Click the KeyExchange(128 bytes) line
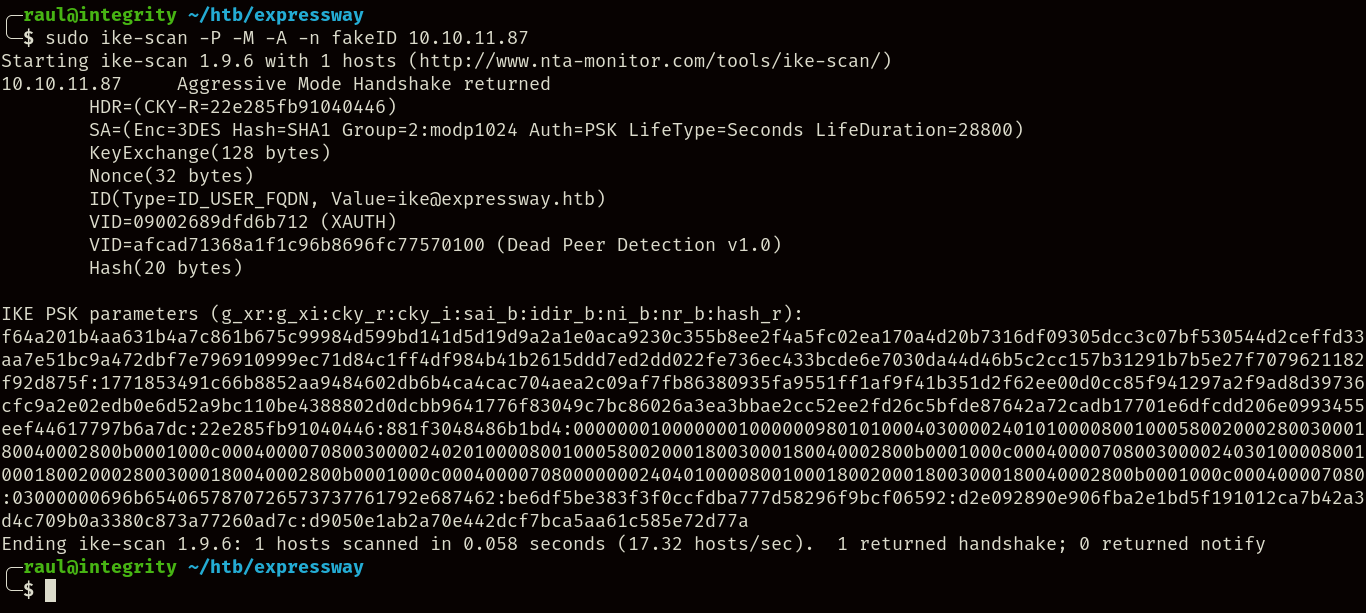The height and width of the screenshot is (613, 1367). (x=210, y=153)
